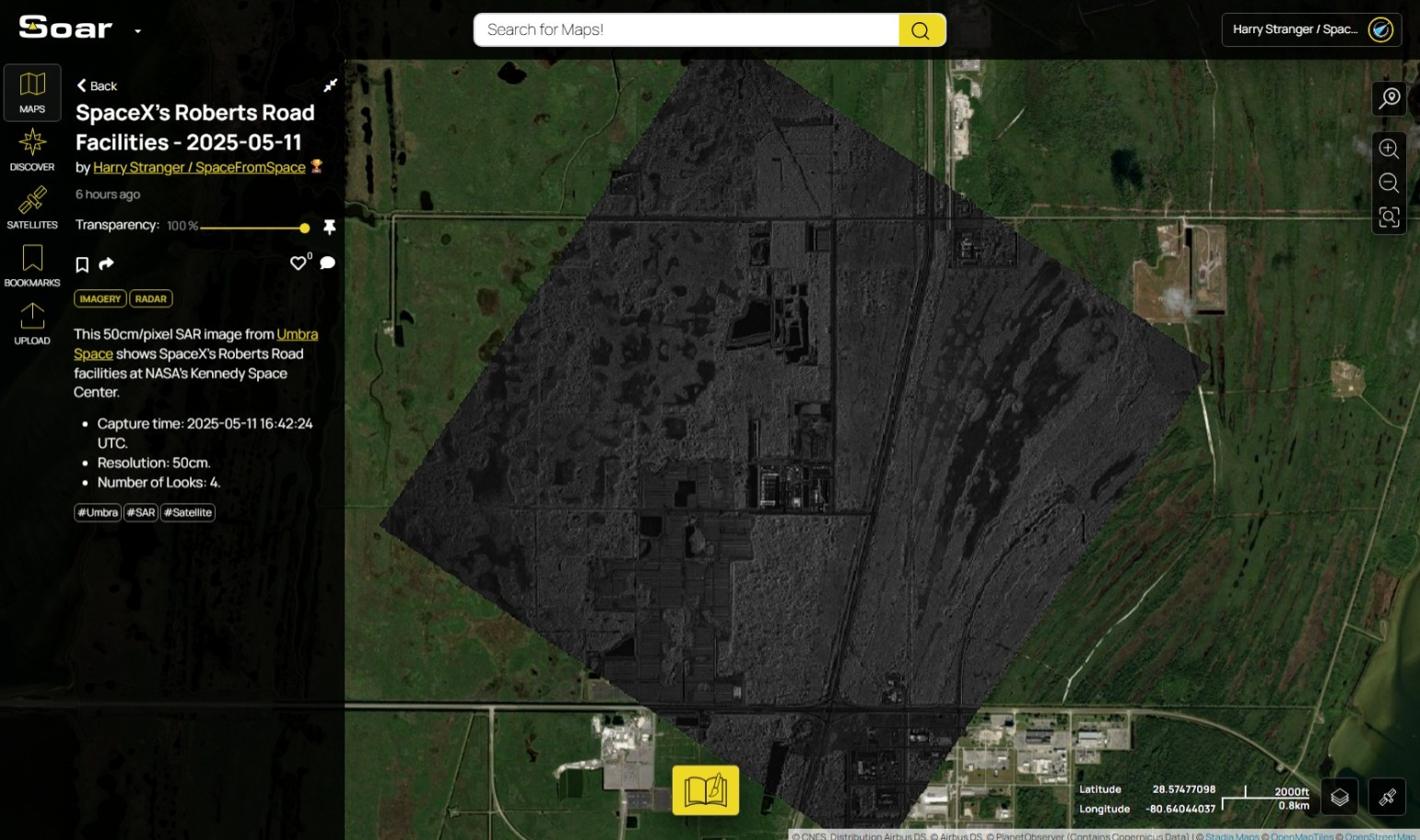Open the Satellites section
This screenshot has width=1420, height=840.
point(32,208)
